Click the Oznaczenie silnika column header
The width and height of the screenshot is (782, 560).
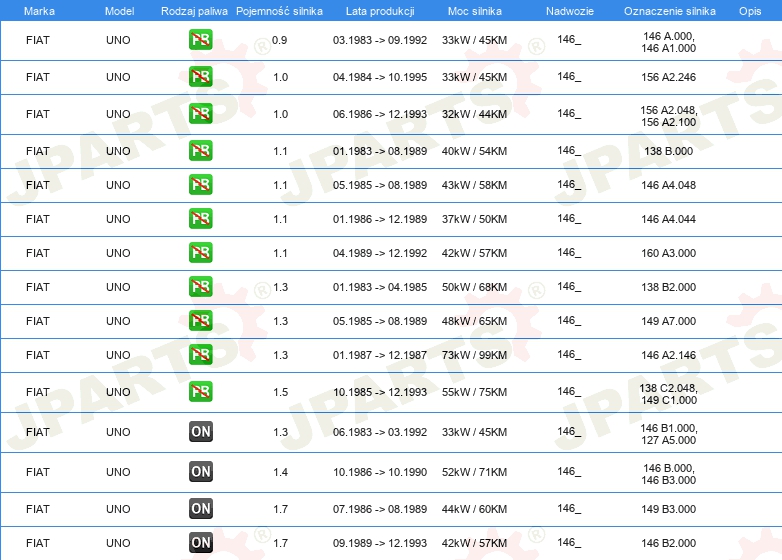[670, 11]
